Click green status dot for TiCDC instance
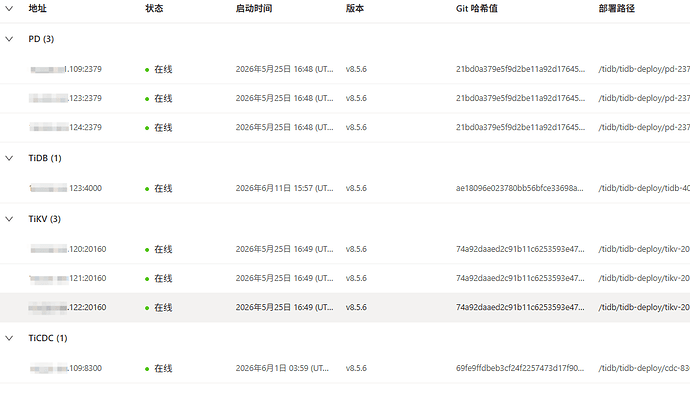The image size is (690, 393). pyautogui.click(x=147, y=369)
